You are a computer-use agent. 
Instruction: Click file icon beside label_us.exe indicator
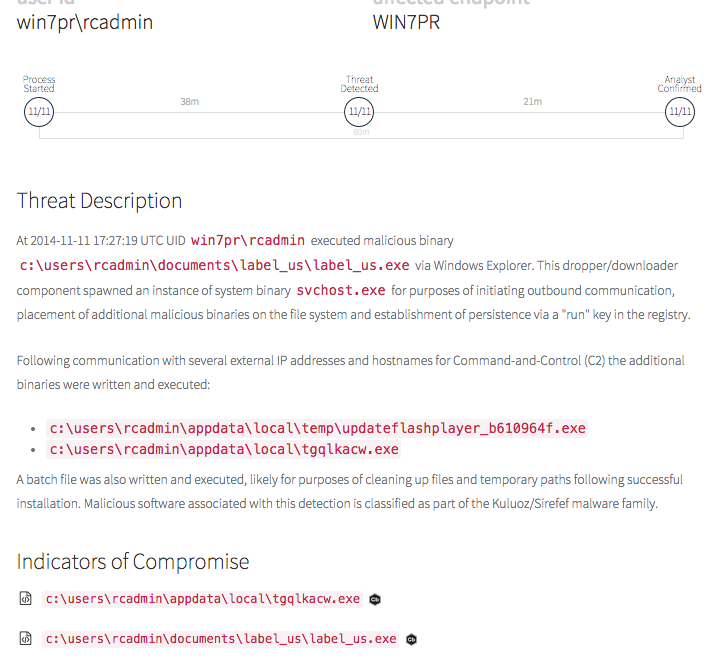(x=26, y=638)
